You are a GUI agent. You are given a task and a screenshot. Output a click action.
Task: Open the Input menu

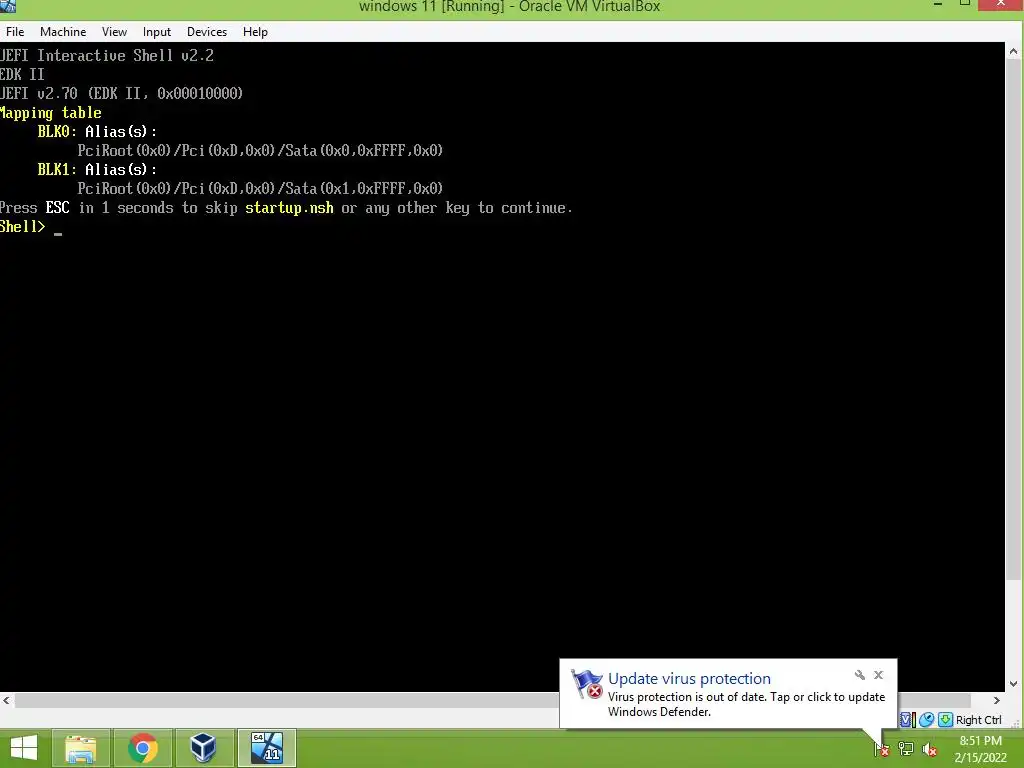(x=157, y=31)
